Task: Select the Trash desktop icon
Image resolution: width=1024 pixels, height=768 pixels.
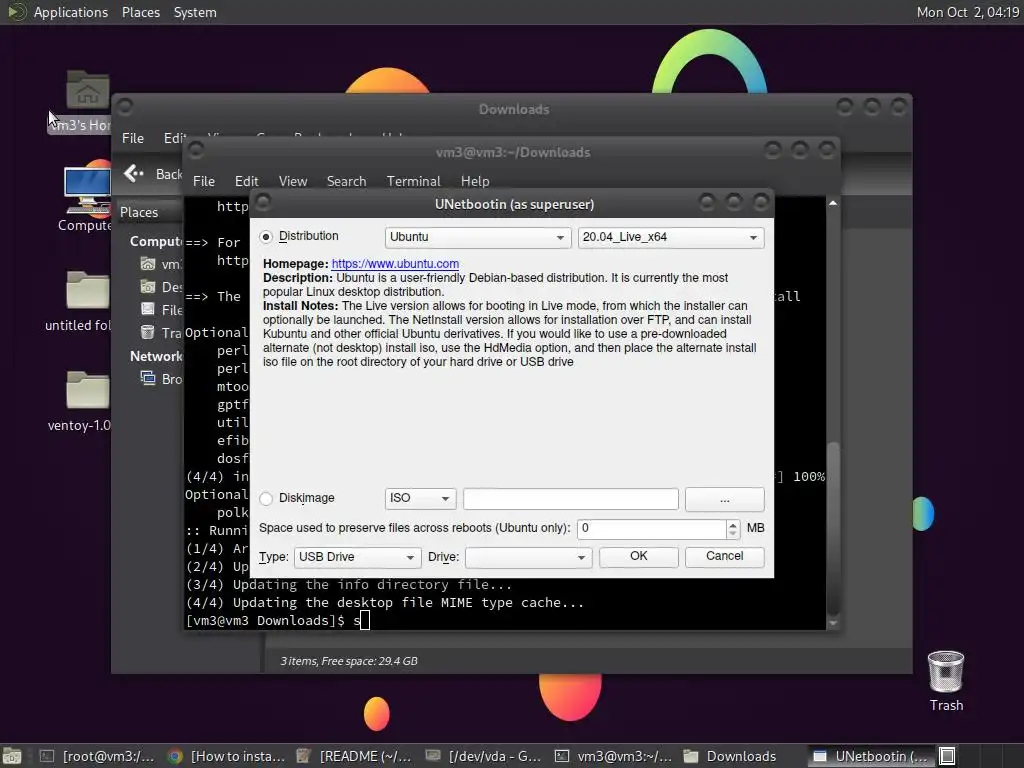Action: coord(946,680)
